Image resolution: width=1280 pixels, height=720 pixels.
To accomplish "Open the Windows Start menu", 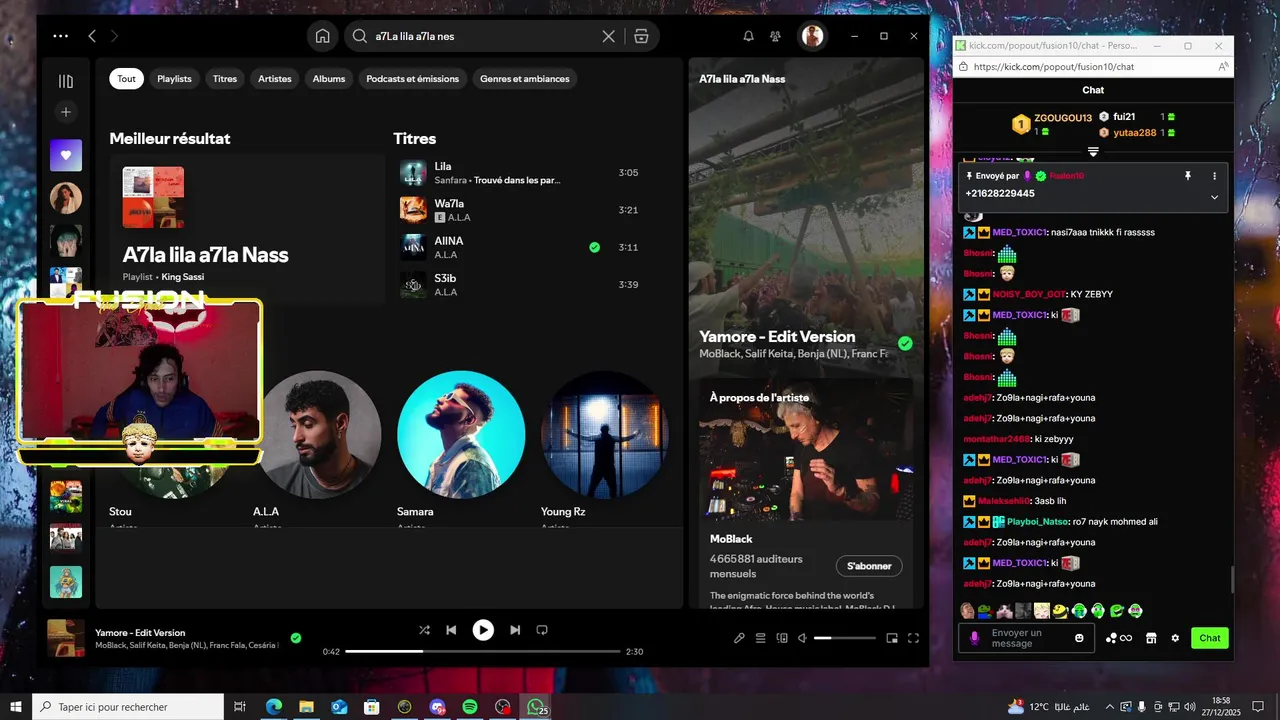I will [x=16, y=707].
